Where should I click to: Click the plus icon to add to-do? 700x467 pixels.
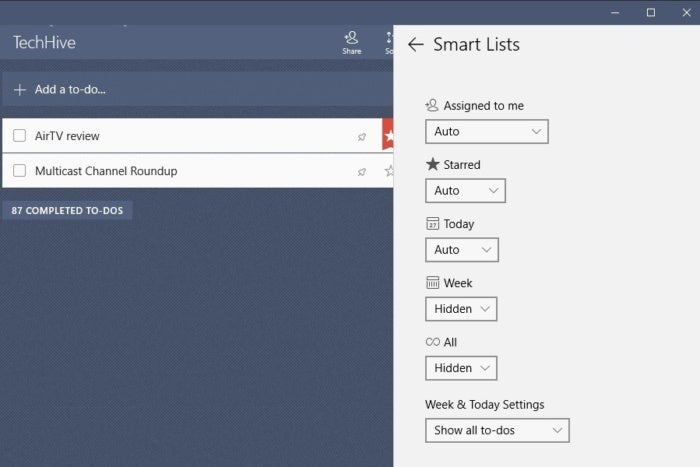pos(20,90)
